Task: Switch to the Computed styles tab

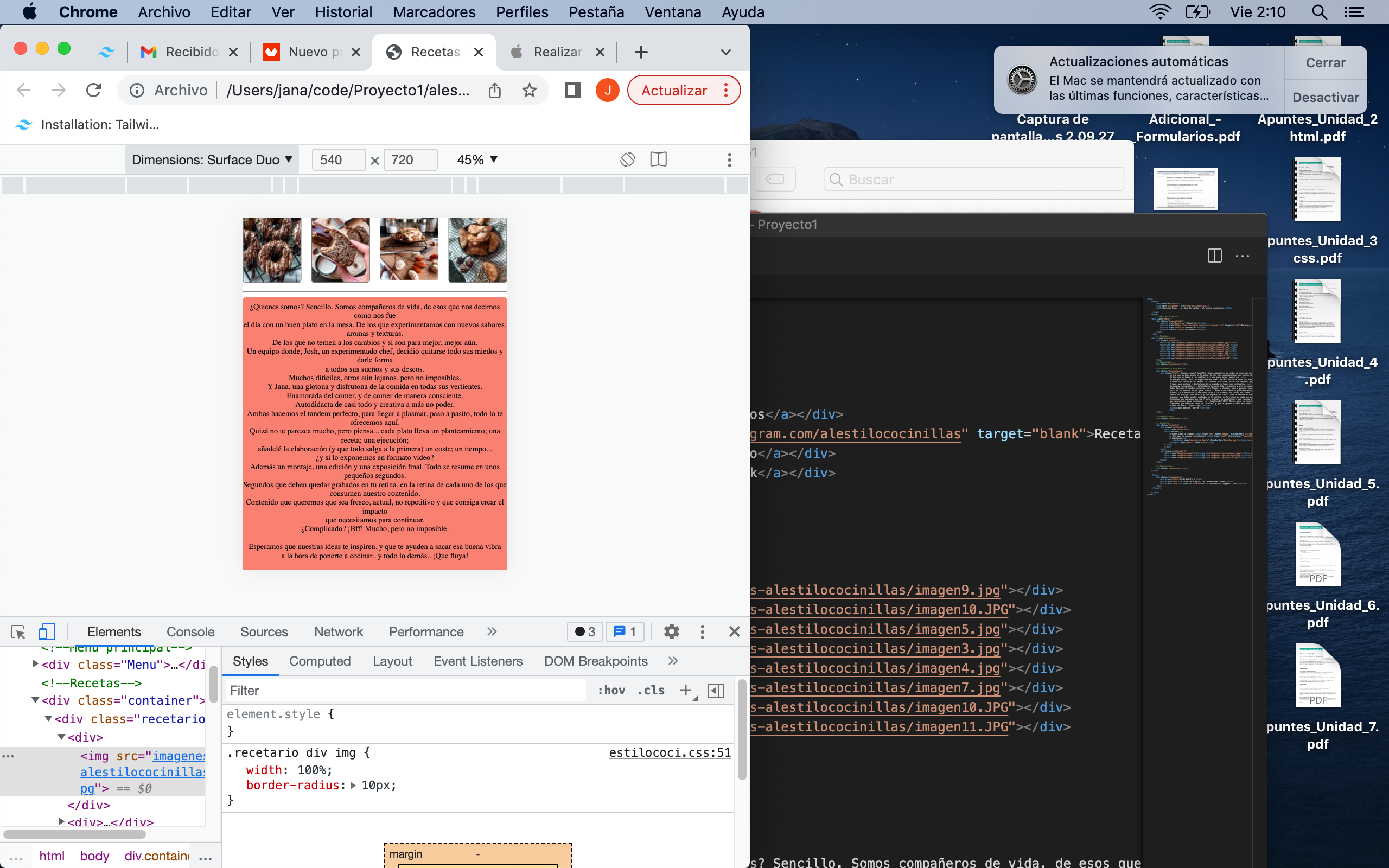Action: 320,661
